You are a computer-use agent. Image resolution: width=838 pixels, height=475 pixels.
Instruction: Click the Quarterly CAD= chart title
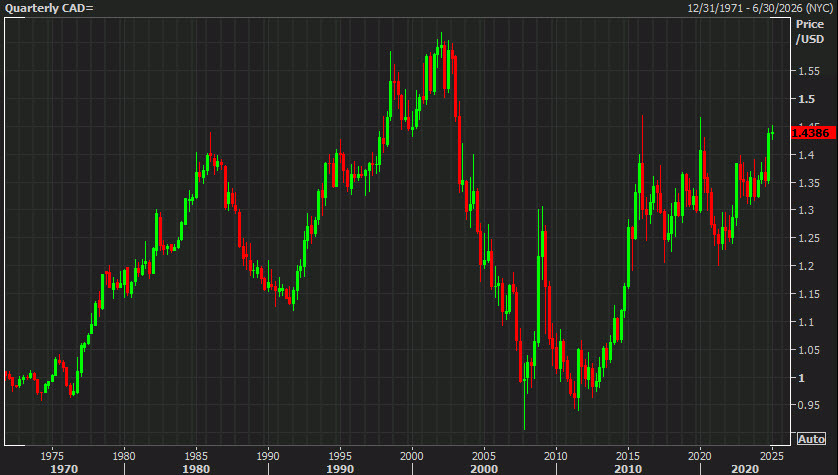(49, 8)
